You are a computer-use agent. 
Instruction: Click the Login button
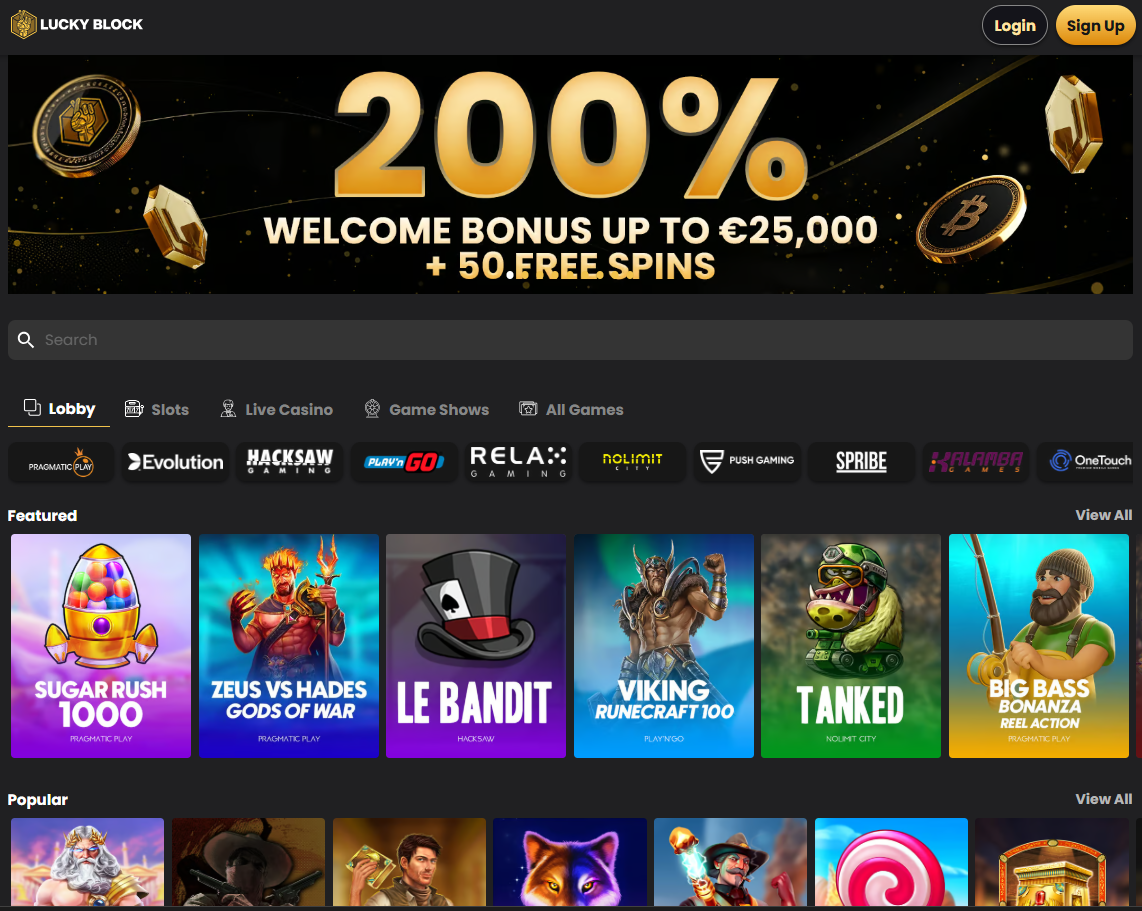[1015, 25]
